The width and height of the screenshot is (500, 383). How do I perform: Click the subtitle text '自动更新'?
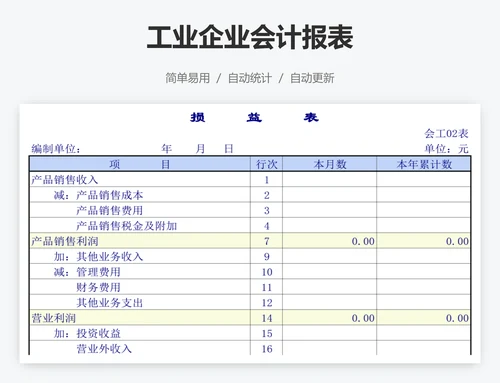click(x=312, y=78)
